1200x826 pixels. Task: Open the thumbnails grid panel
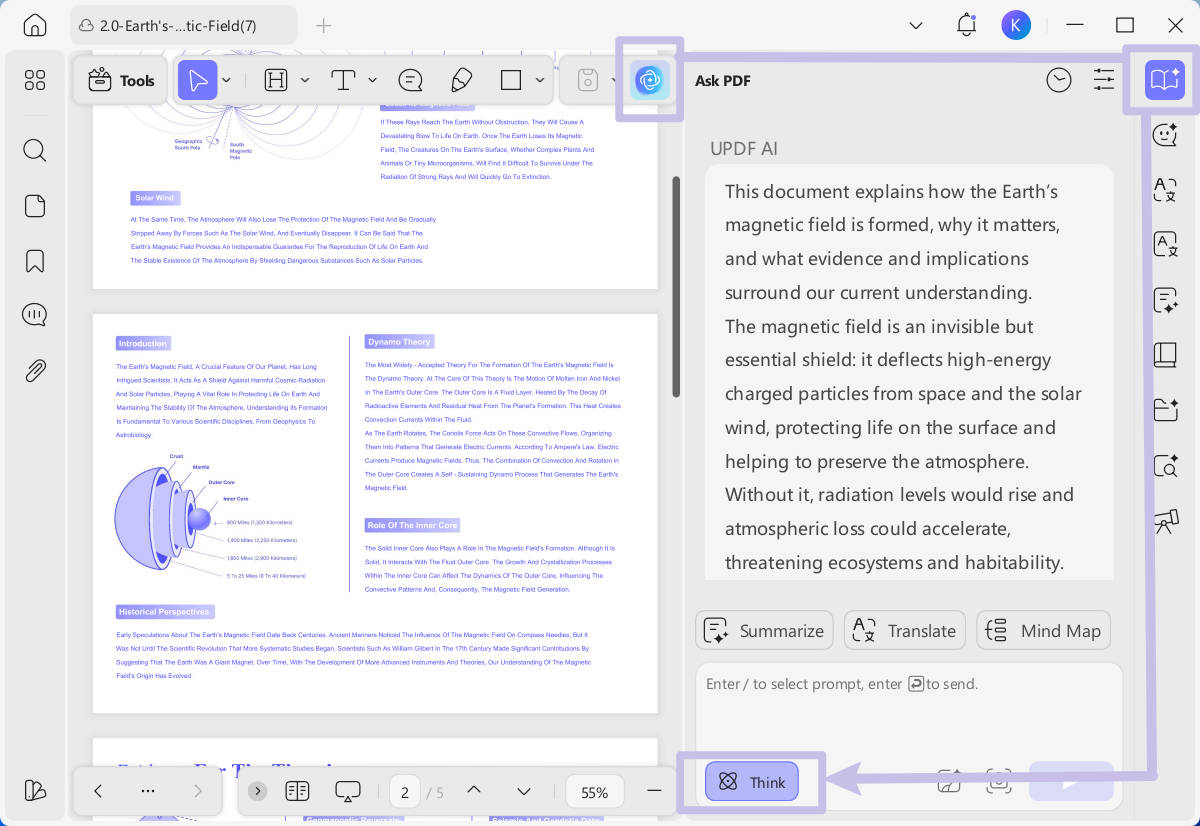pyautogui.click(x=35, y=80)
